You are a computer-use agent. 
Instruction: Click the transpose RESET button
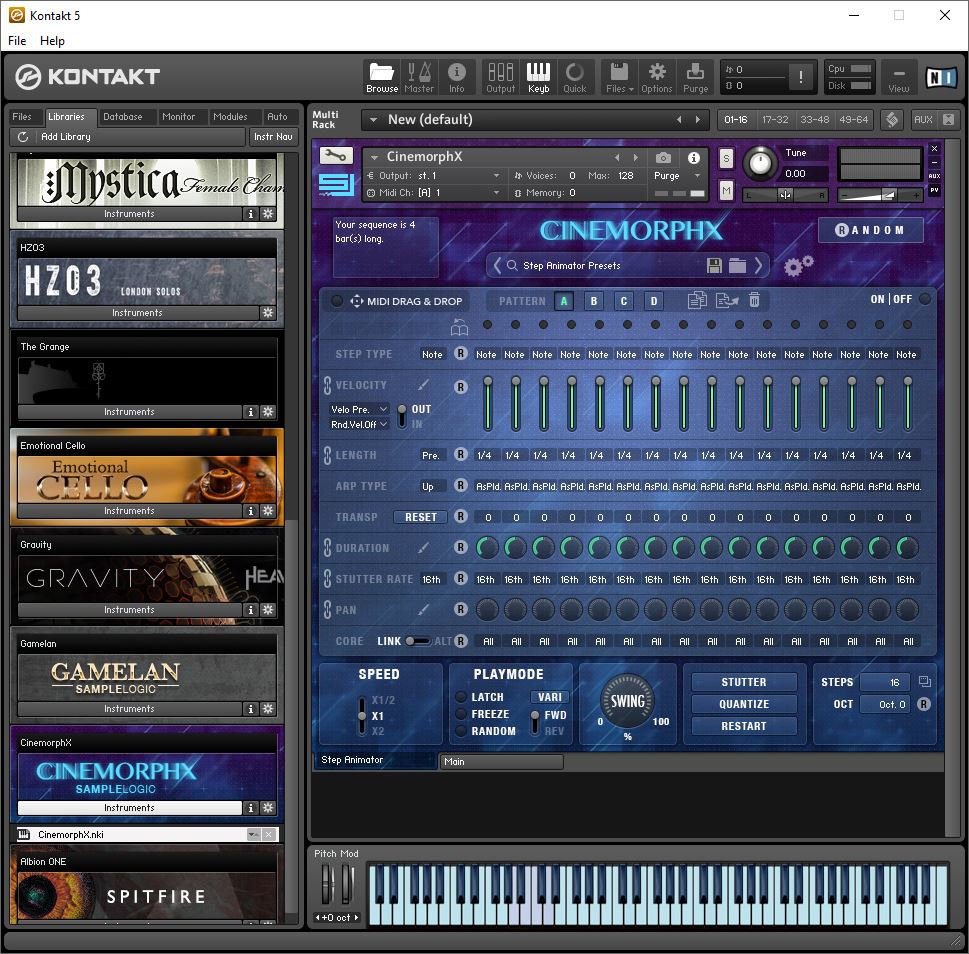pyautogui.click(x=420, y=517)
